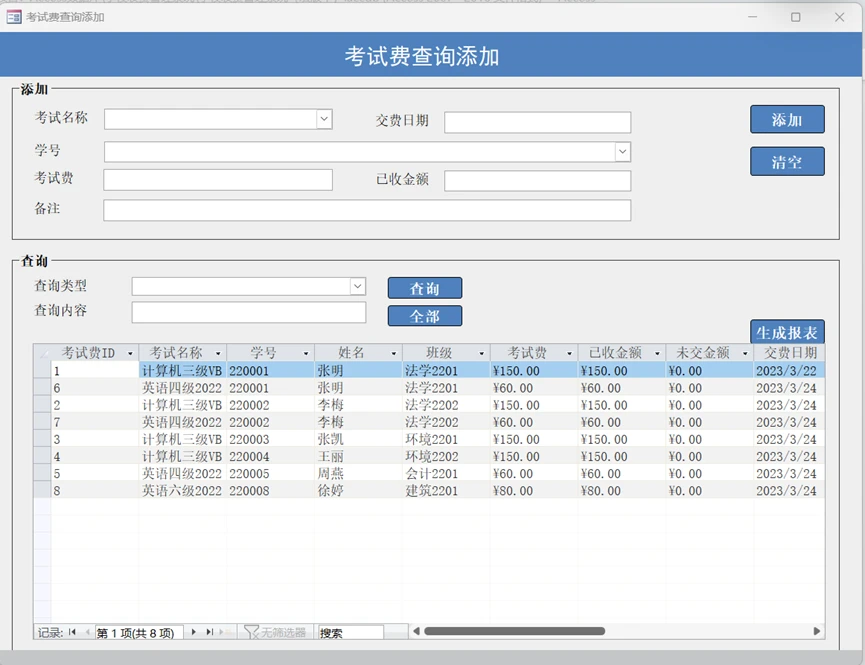Click the 查询 button
865x665 pixels.
coord(425,288)
